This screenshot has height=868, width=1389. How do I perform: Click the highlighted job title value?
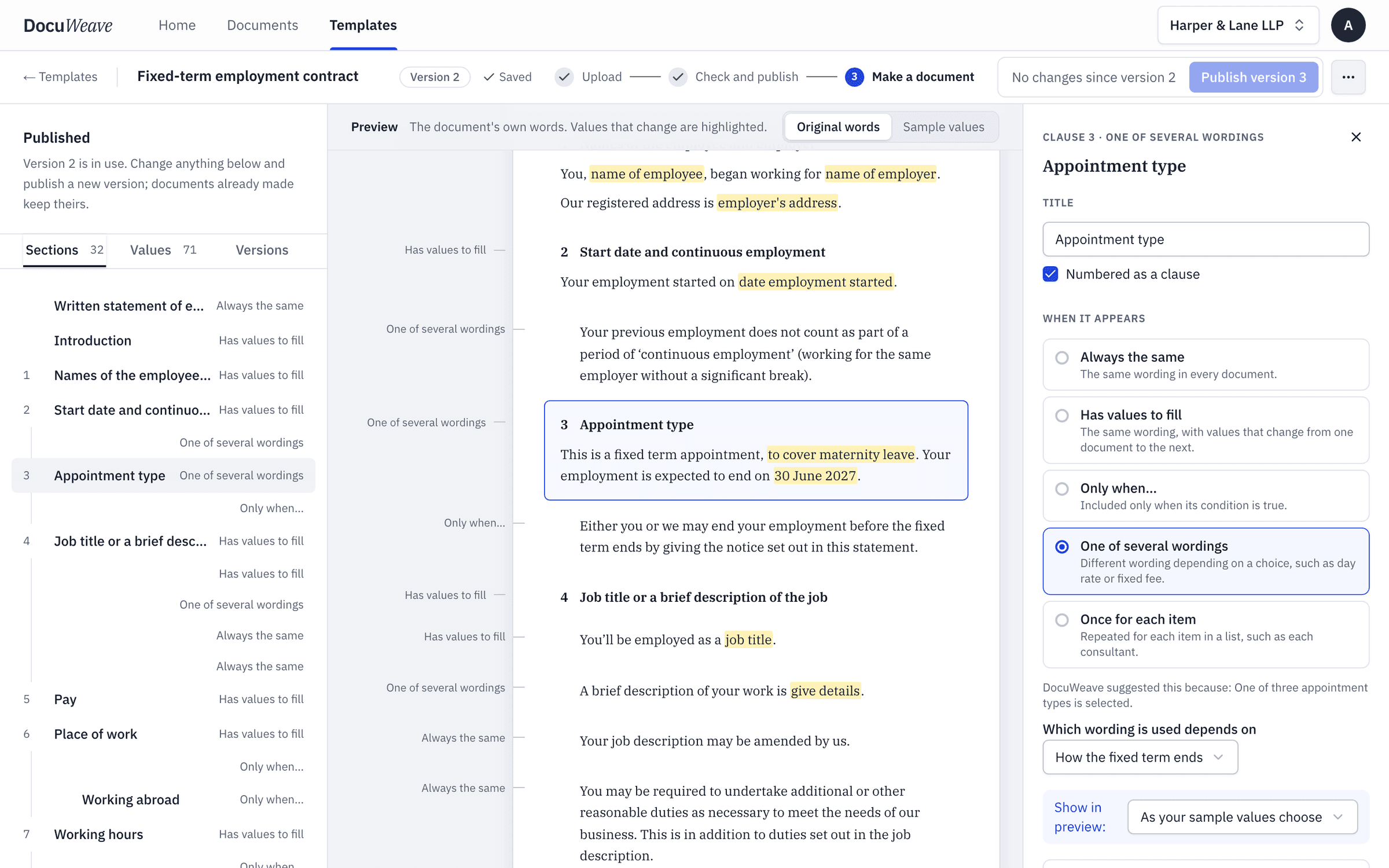[748, 639]
